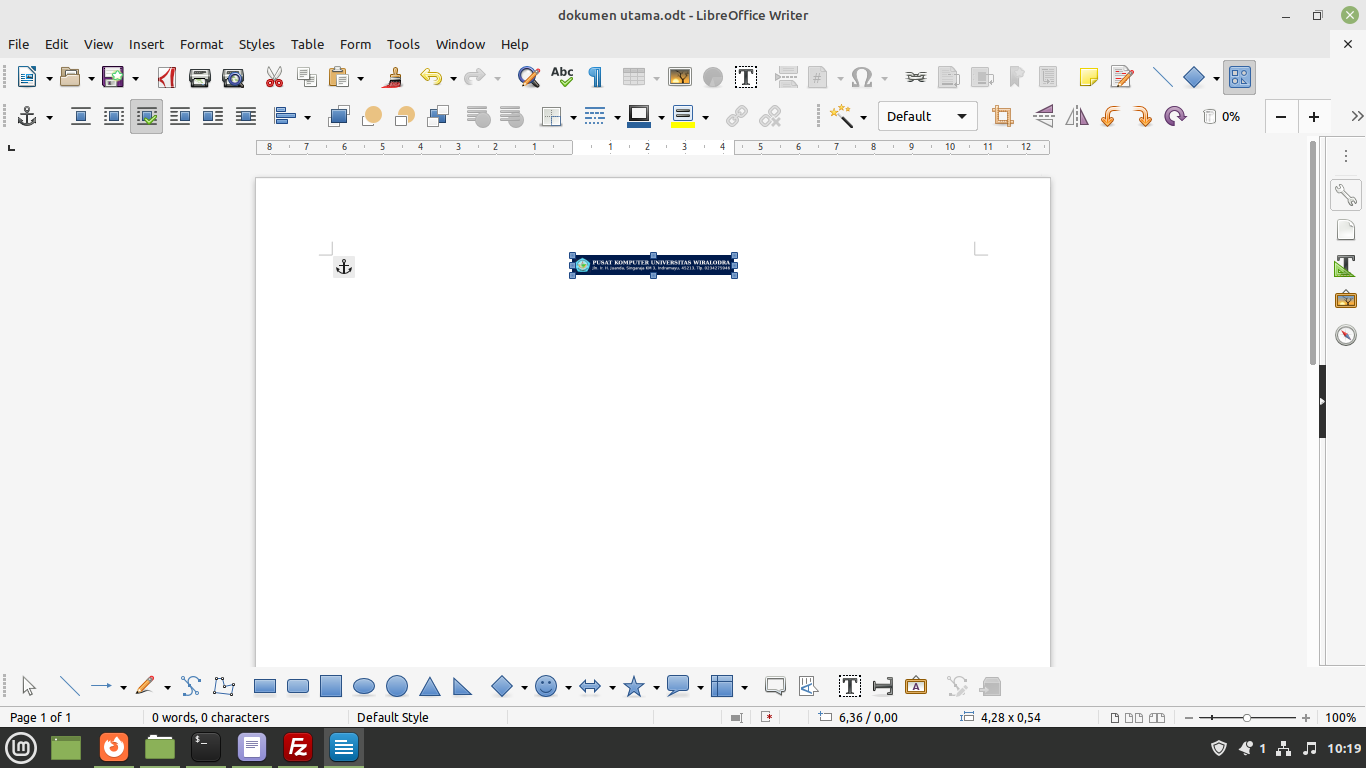This screenshot has height=768, width=1366.
Task: Open the Format menu
Action: coord(201,44)
